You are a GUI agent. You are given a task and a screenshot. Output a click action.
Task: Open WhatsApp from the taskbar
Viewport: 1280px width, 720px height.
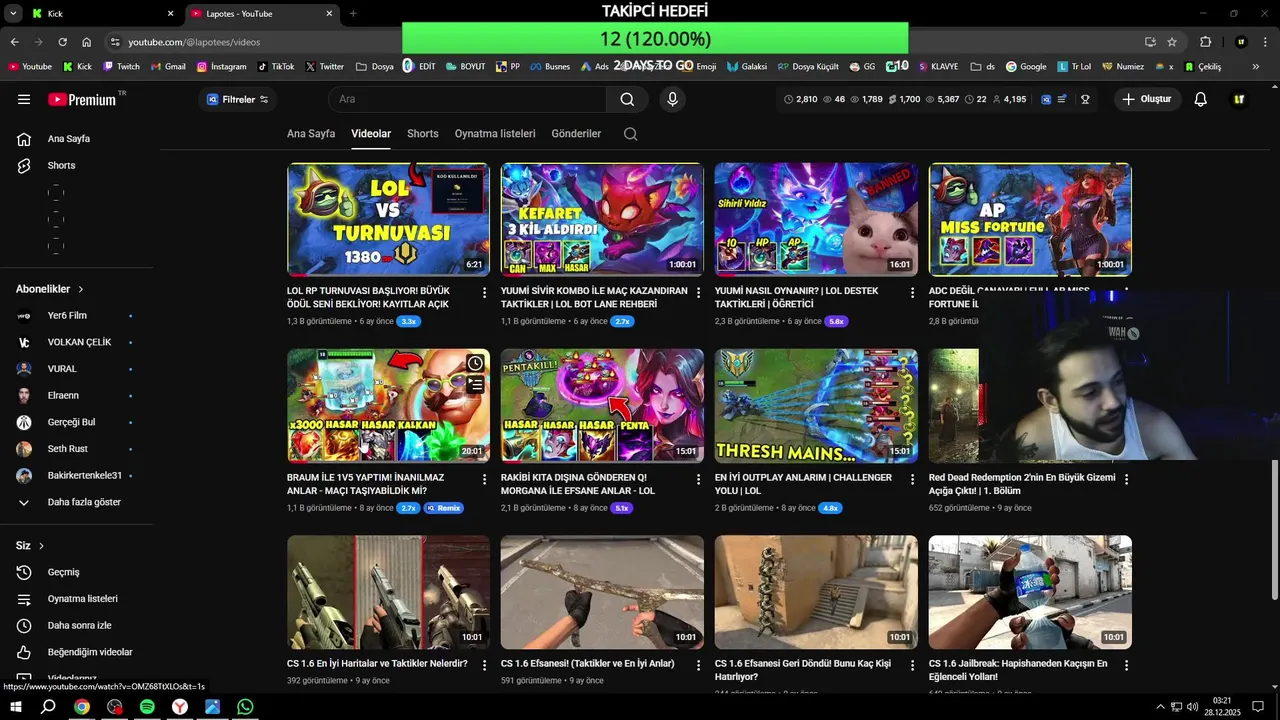pos(245,707)
